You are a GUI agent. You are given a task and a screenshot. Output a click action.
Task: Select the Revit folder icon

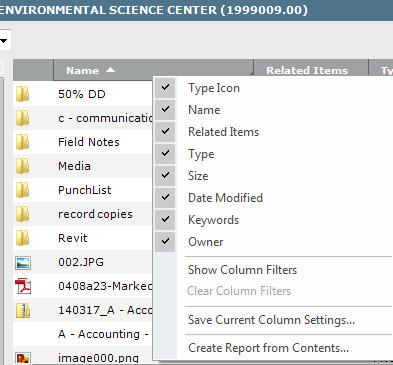pyautogui.click(x=22, y=238)
